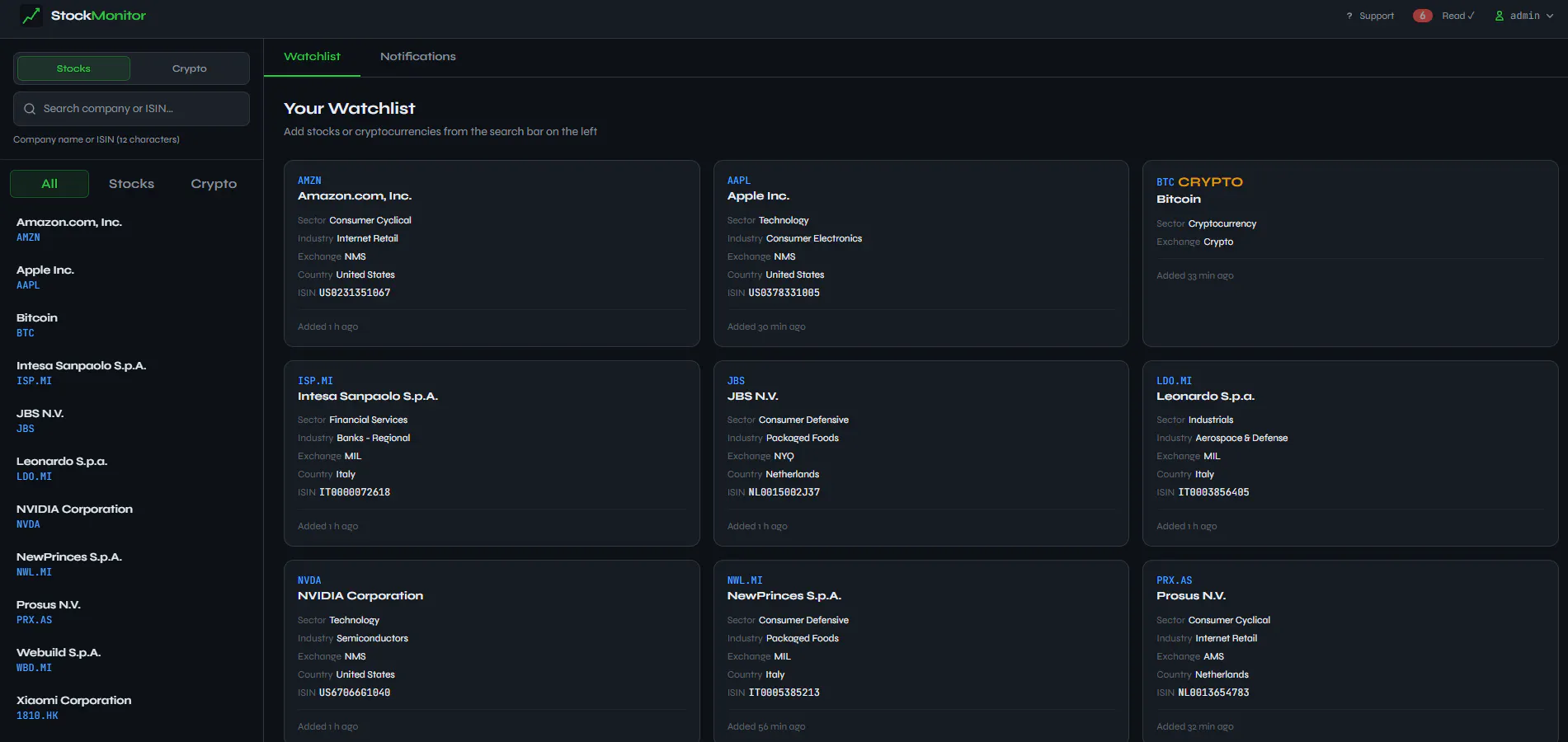Open JBS N.V. in sidebar list

pyautogui.click(x=132, y=420)
